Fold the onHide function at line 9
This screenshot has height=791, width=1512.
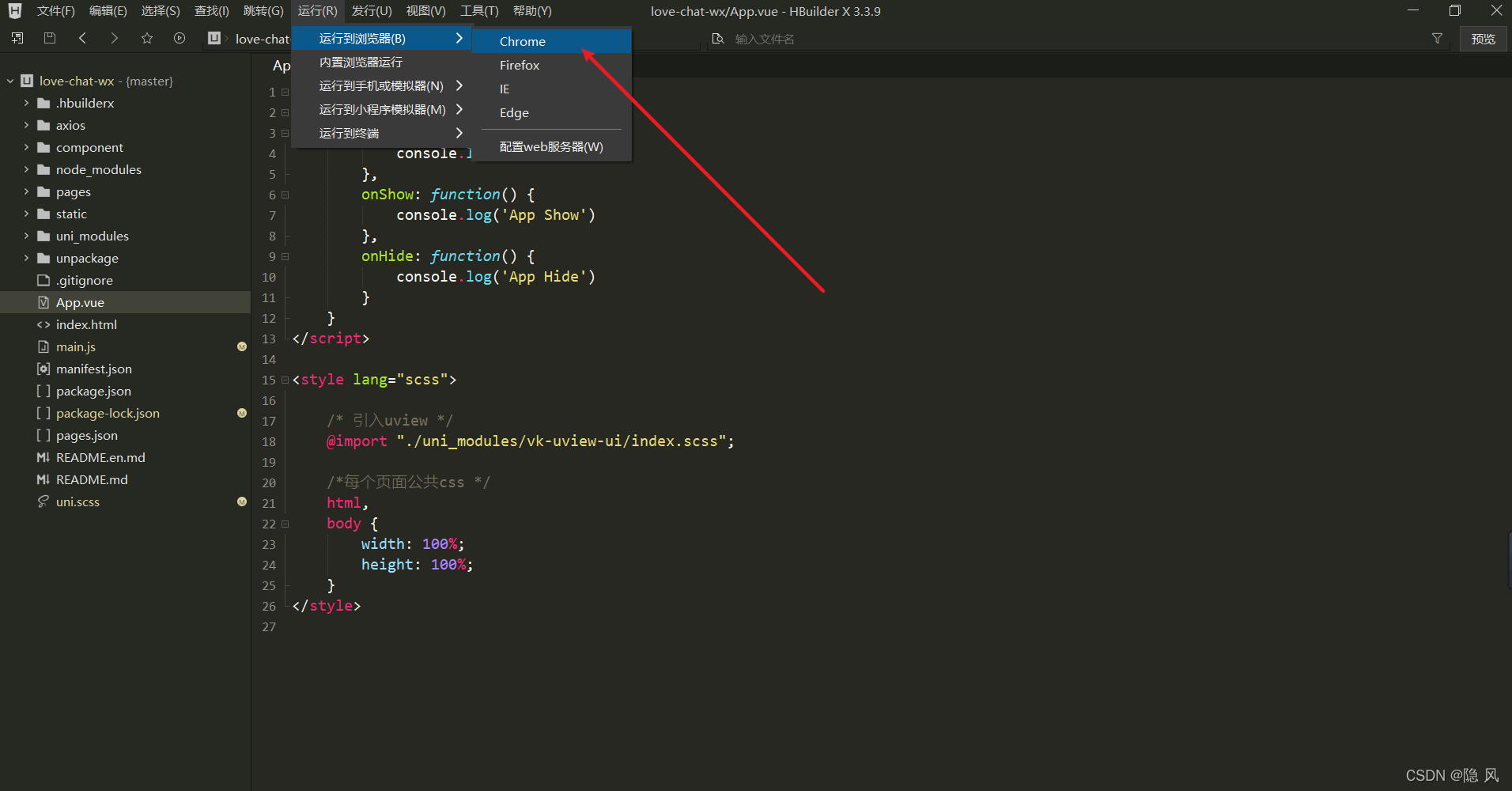coord(285,256)
